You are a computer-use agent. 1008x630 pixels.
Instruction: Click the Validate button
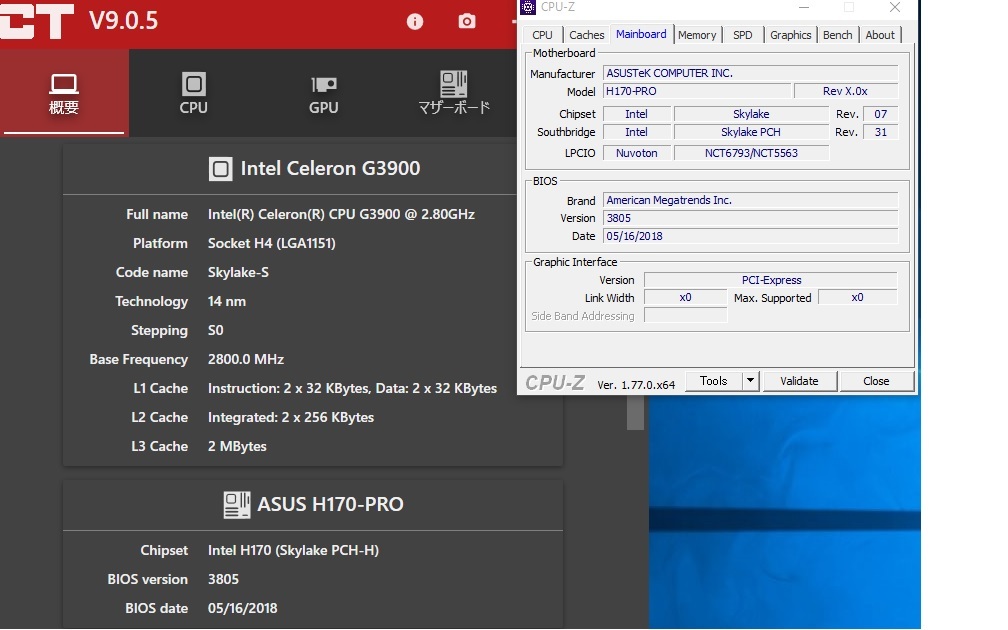pos(799,381)
